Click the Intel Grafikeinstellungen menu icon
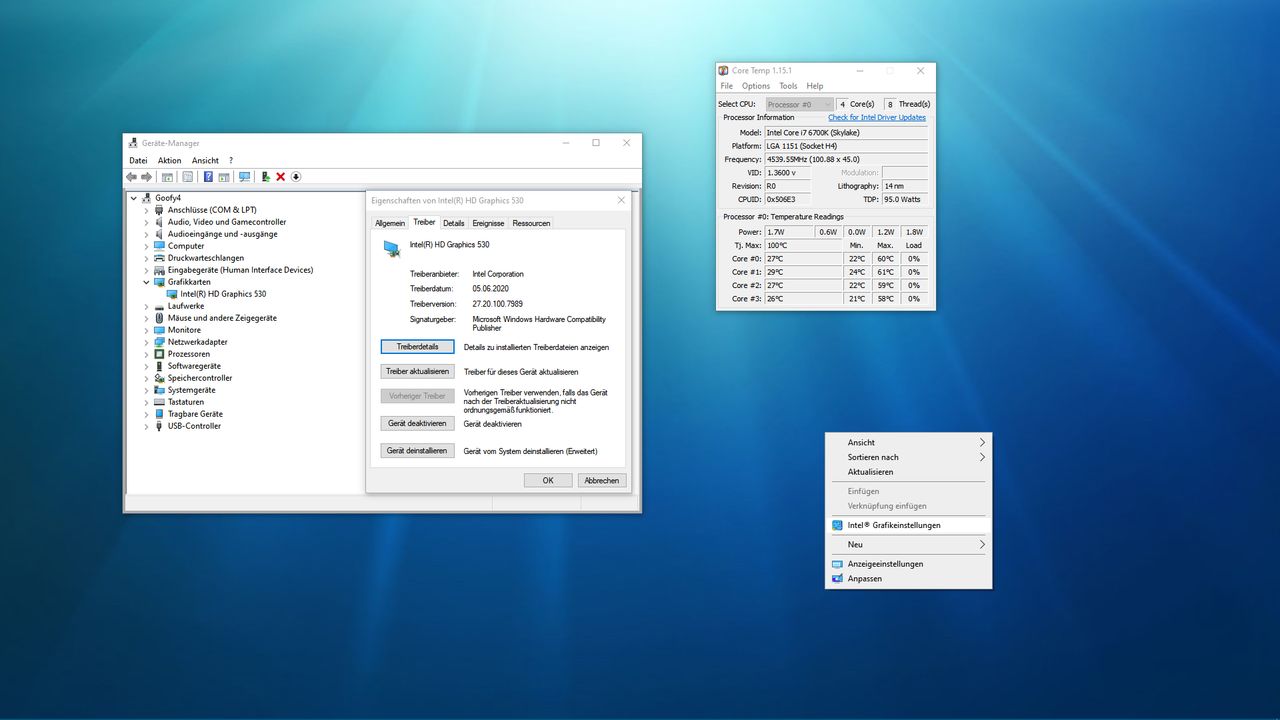The height and width of the screenshot is (720, 1280). (837, 525)
